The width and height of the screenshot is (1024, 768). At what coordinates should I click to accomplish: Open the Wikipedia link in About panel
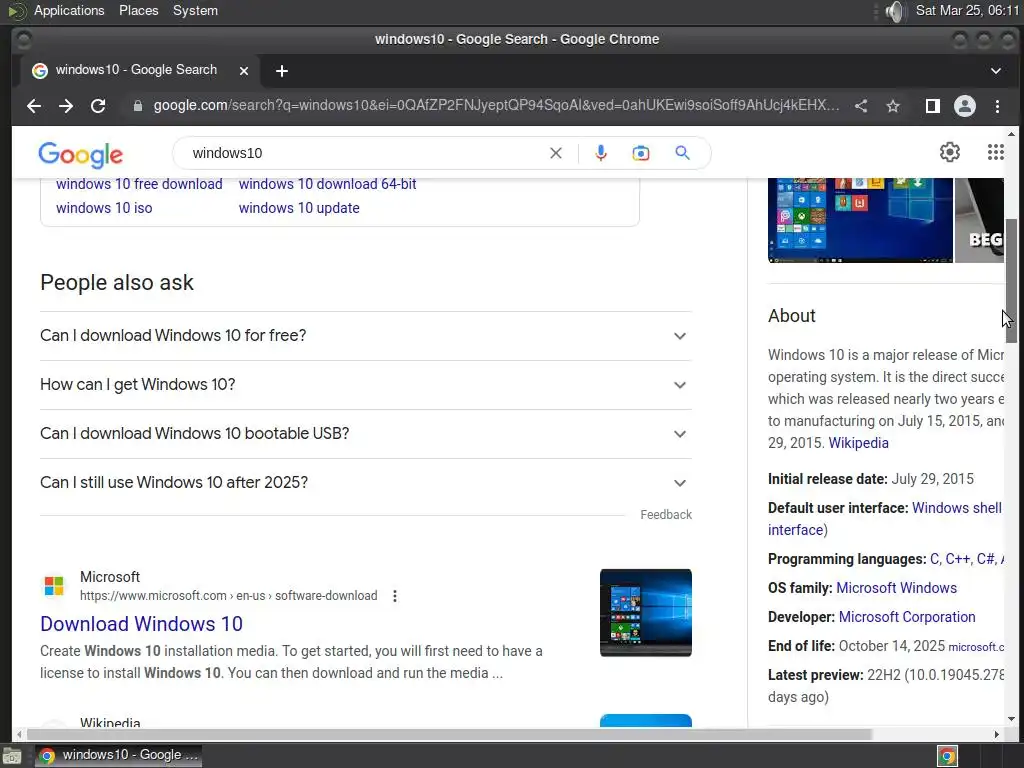click(x=858, y=443)
